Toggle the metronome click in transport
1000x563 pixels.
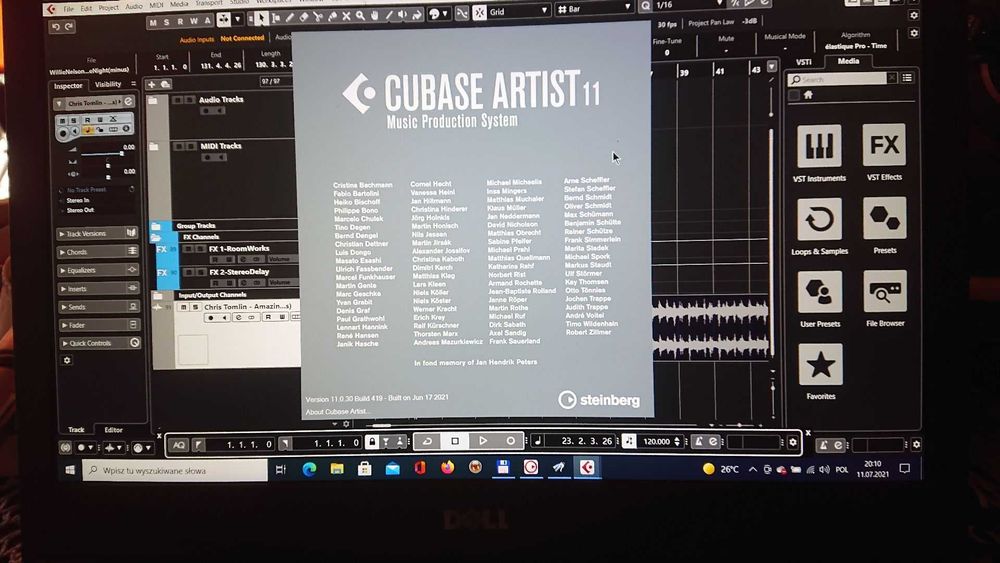[698, 441]
